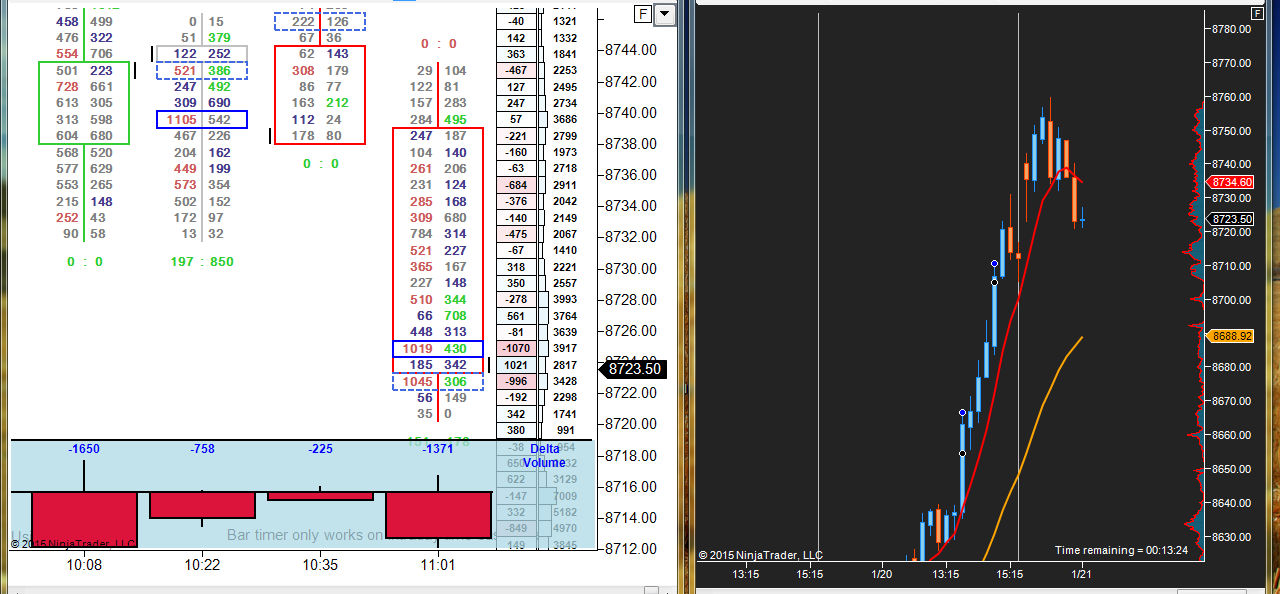Click the -758 delta bar at 10:22
The width and height of the screenshot is (1280, 594).
click(x=202, y=504)
